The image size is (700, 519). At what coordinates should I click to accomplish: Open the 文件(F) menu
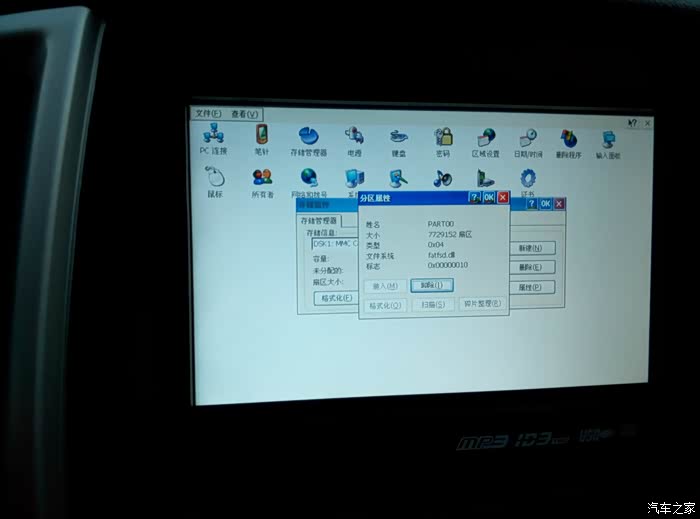pos(208,113)
